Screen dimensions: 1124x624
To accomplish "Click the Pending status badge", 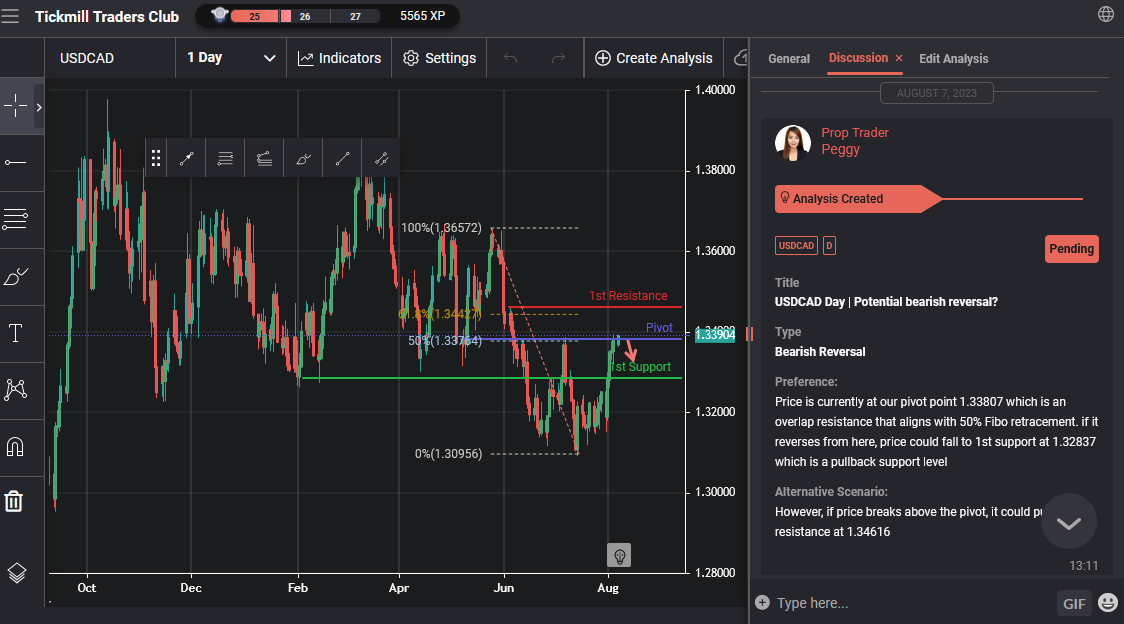I will click(1072, 249).
